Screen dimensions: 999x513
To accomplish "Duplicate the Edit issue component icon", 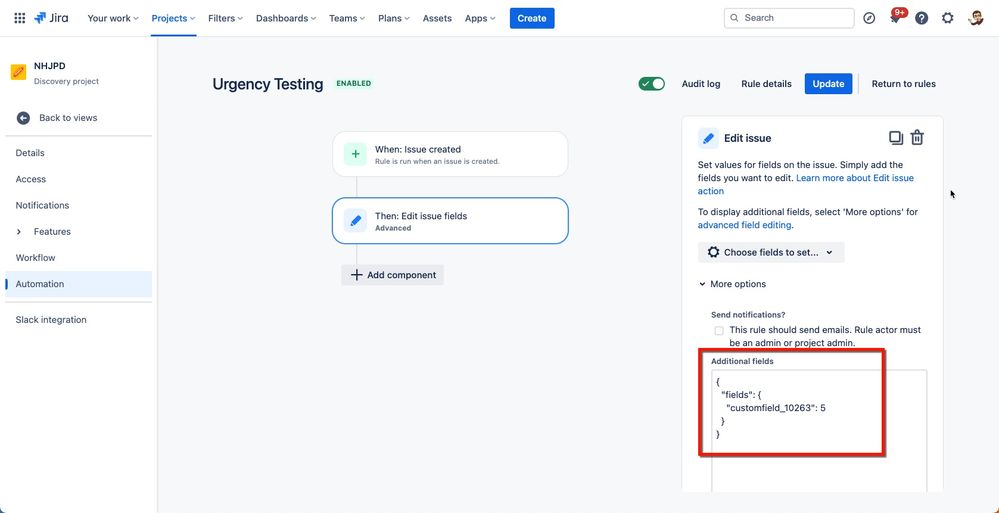I will (896, 138).
